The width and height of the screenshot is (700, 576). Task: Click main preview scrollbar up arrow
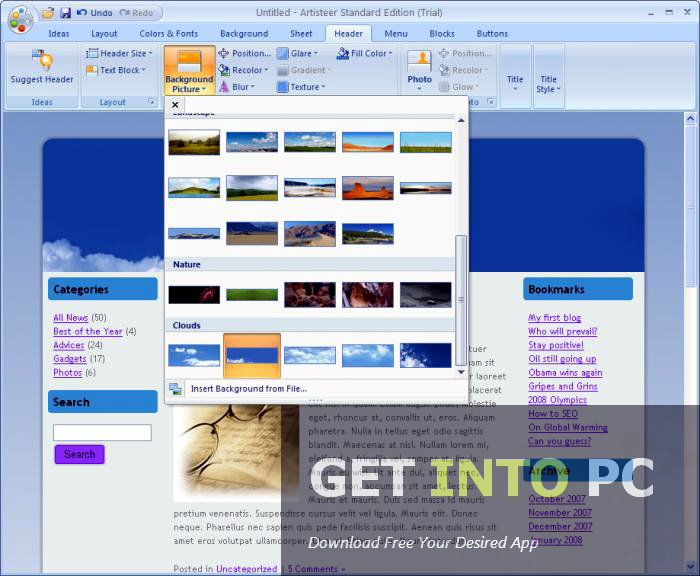690,118
